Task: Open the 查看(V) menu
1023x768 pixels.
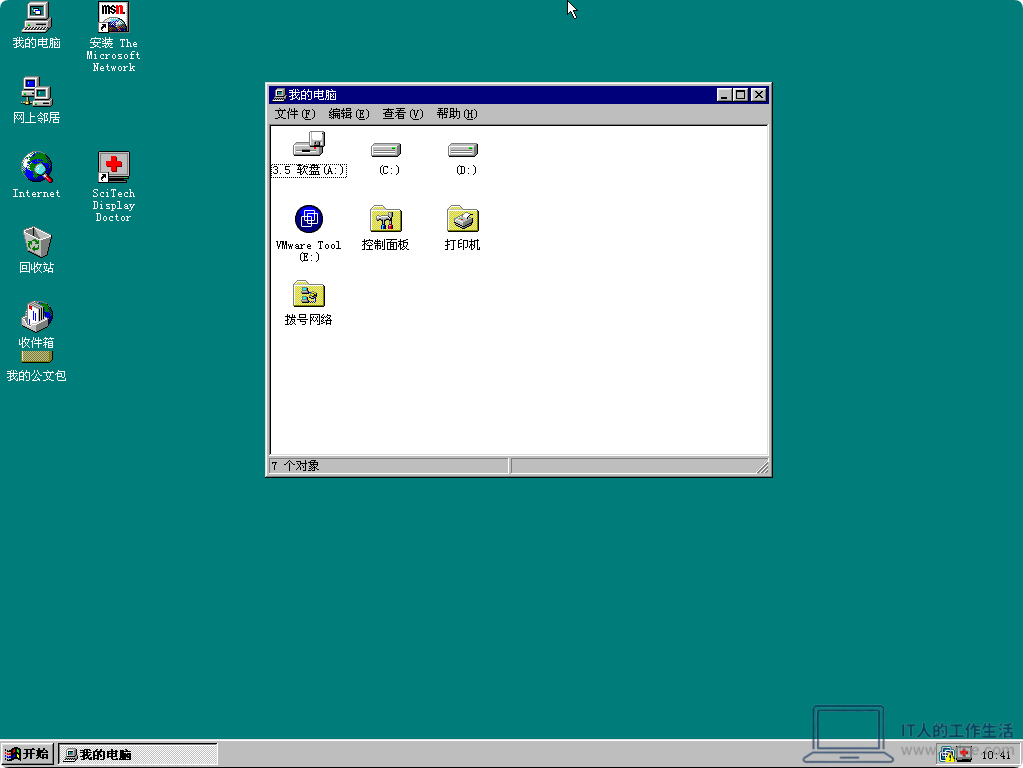Action: point(403,114)
